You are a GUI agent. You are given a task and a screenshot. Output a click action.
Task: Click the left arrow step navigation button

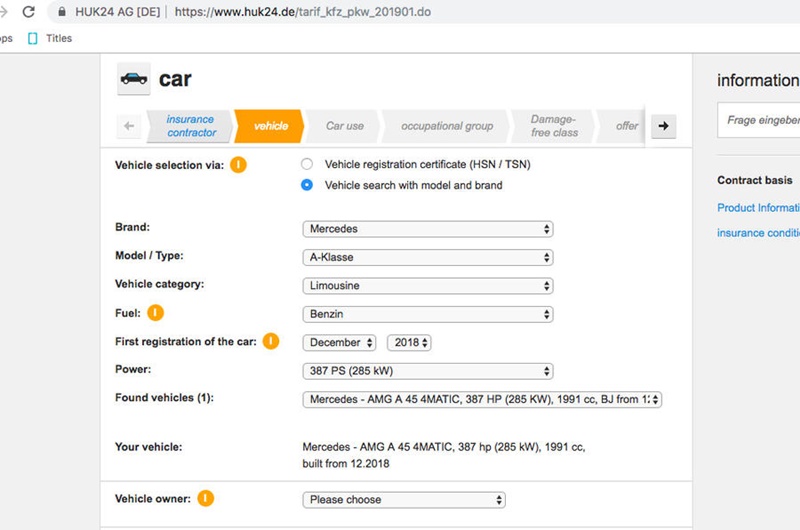coord(128,126)
